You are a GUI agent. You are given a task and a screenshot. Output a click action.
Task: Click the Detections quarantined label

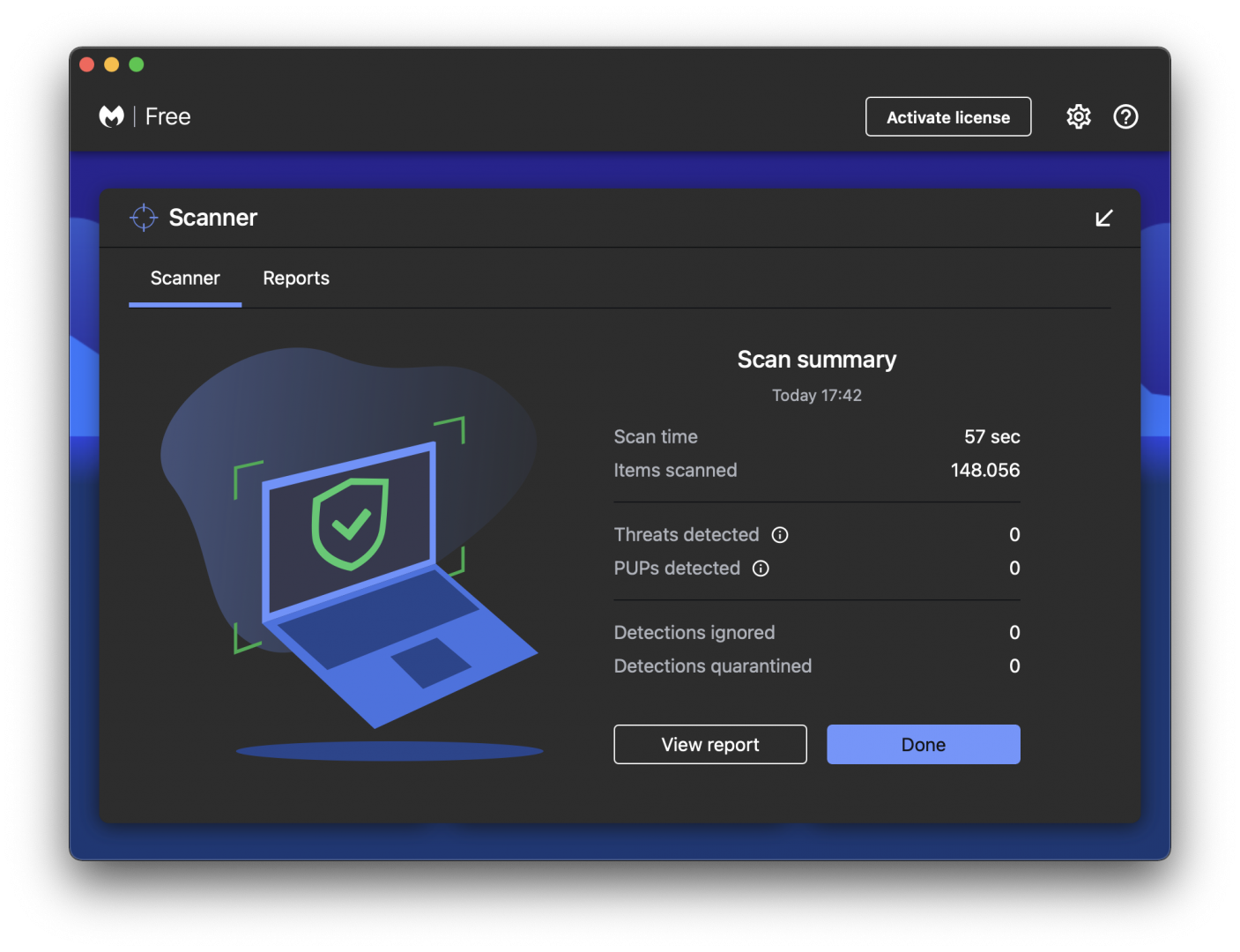coord(713,666)
